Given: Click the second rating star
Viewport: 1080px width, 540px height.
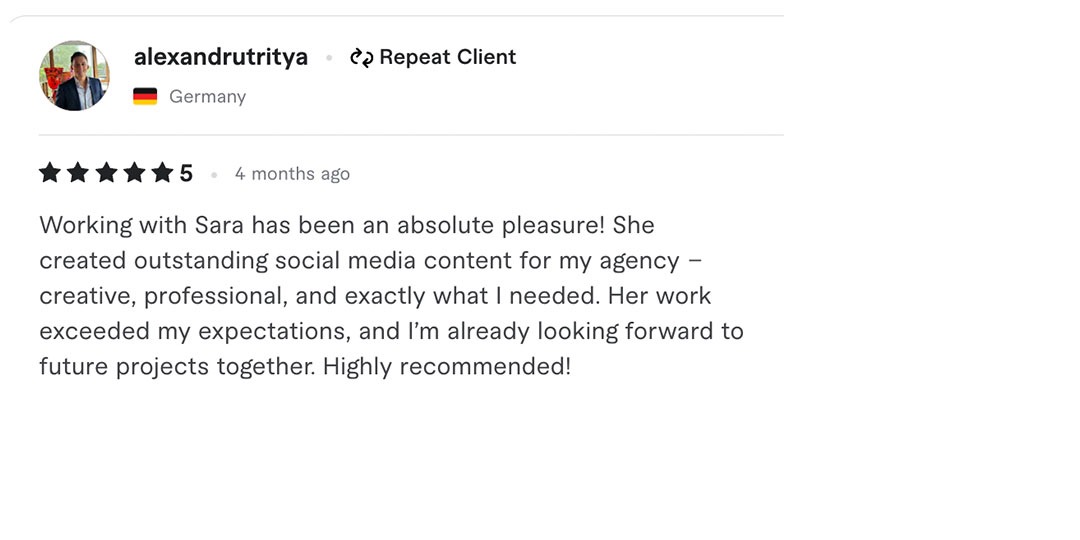Looking at the screenshot, I should 78,173.
